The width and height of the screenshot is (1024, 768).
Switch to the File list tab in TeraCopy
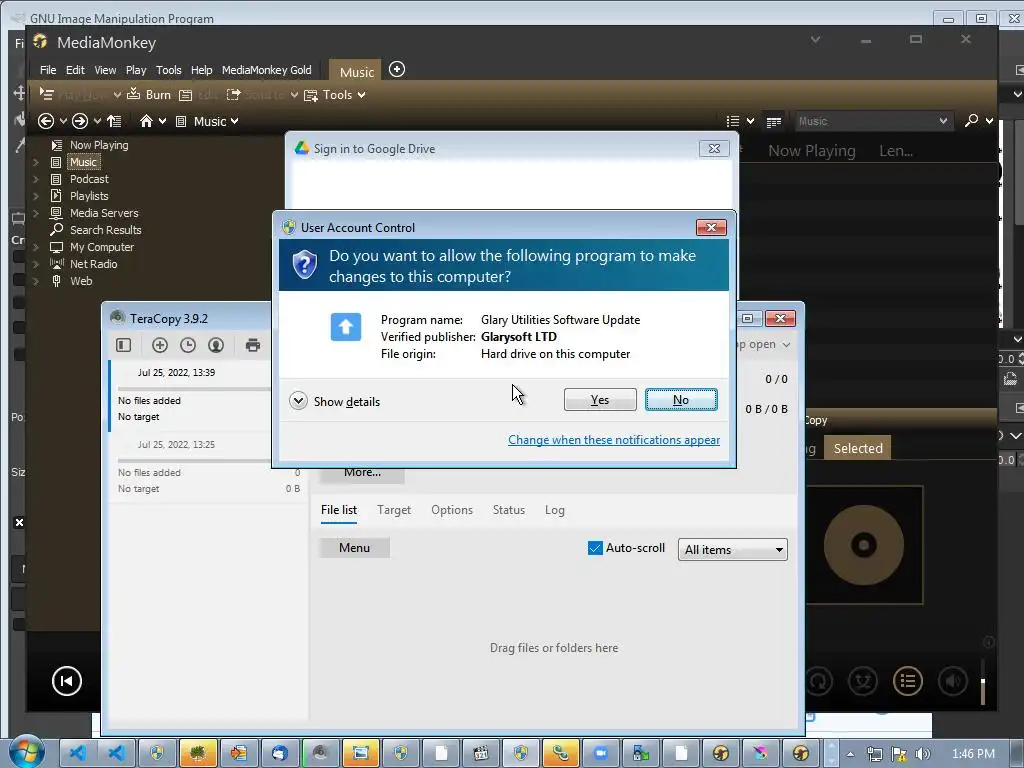tap(339, 510)
